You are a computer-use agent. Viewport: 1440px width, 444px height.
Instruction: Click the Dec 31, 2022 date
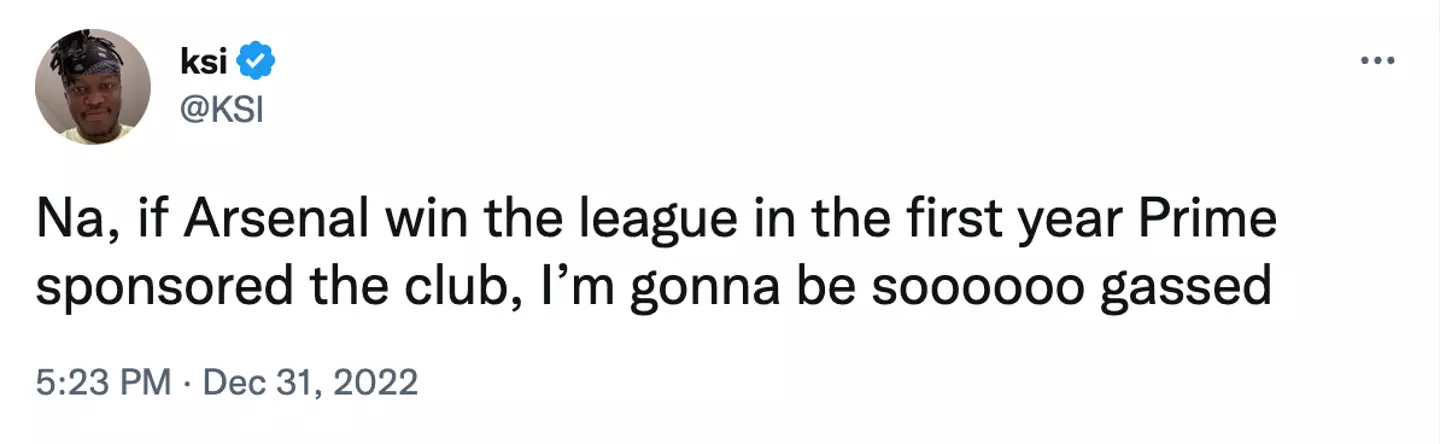[310, 383]
